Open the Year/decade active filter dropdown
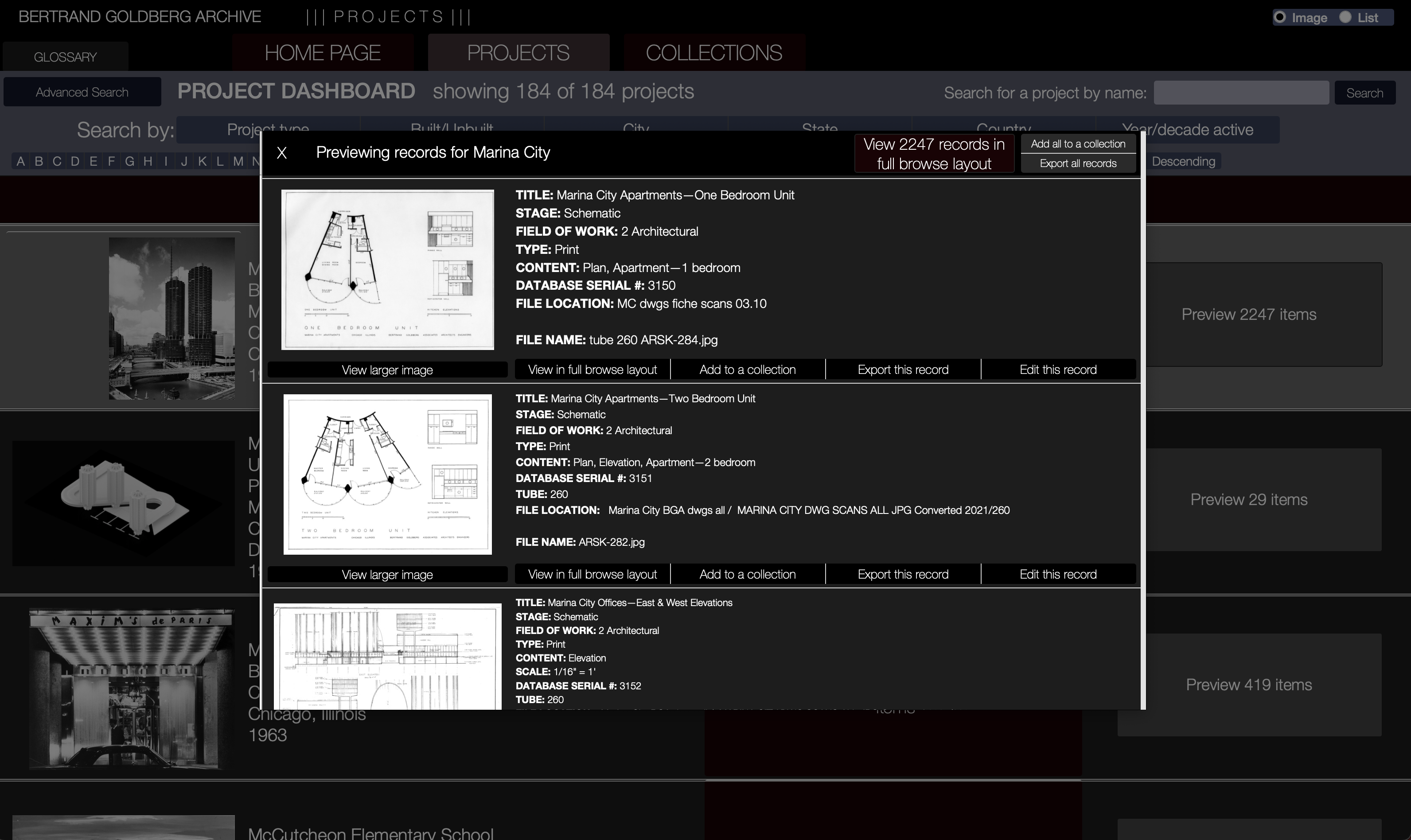Viewport: 1411px width, 840px height. click(1188, 130)
